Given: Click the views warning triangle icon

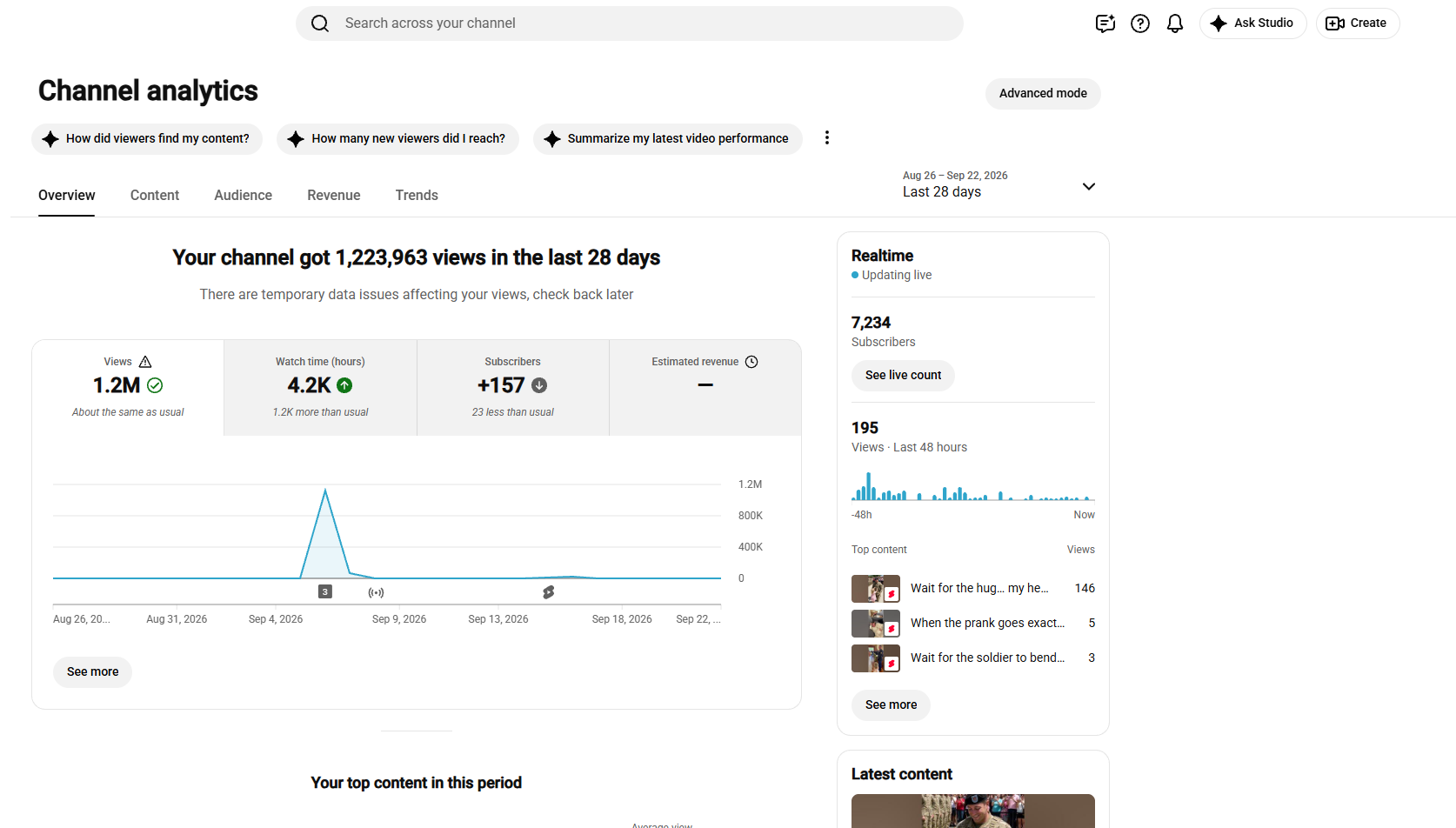Looking at the screenshot, I should click(145, 362).
